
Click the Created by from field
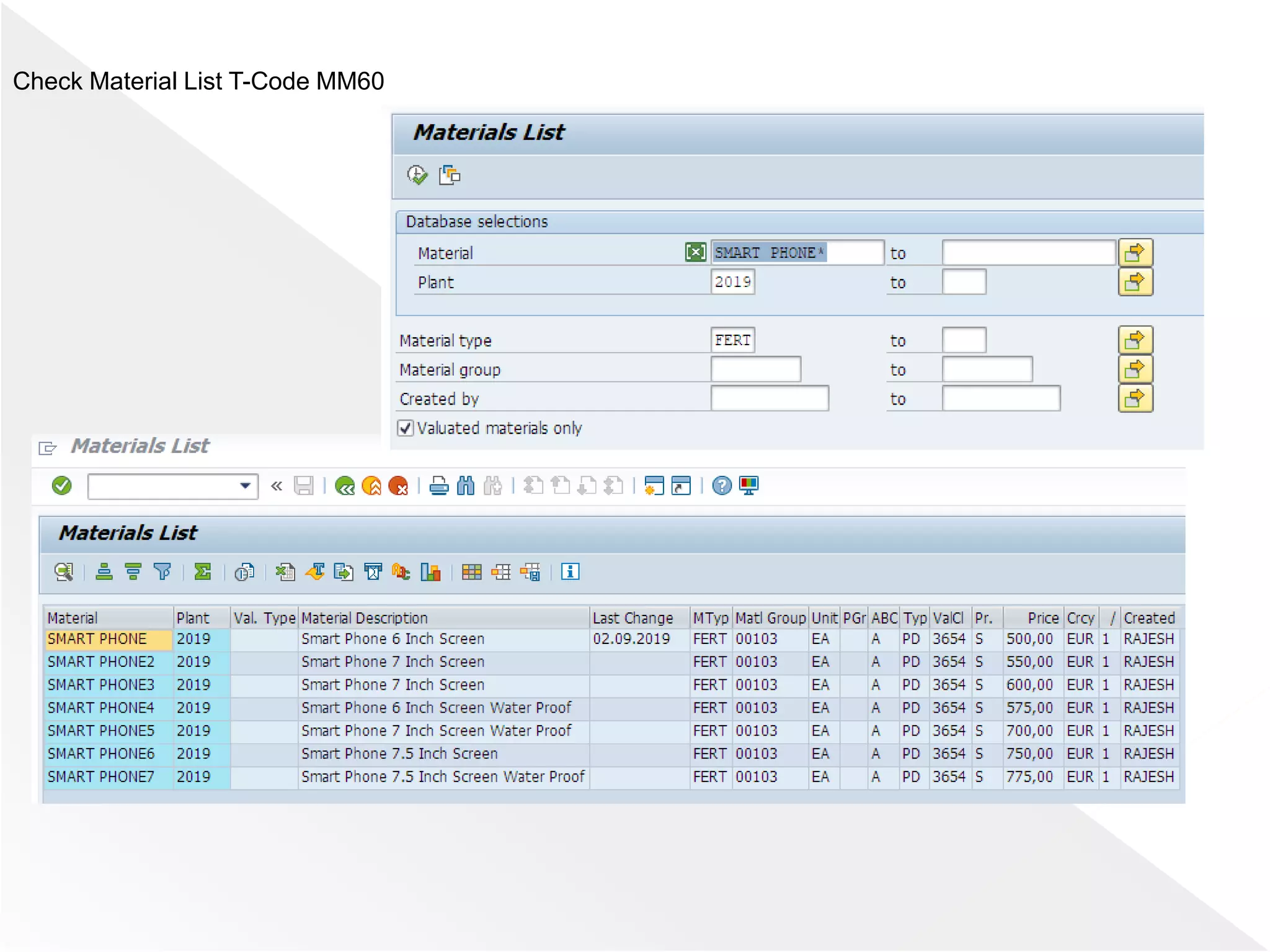click(x=770, y=399)
